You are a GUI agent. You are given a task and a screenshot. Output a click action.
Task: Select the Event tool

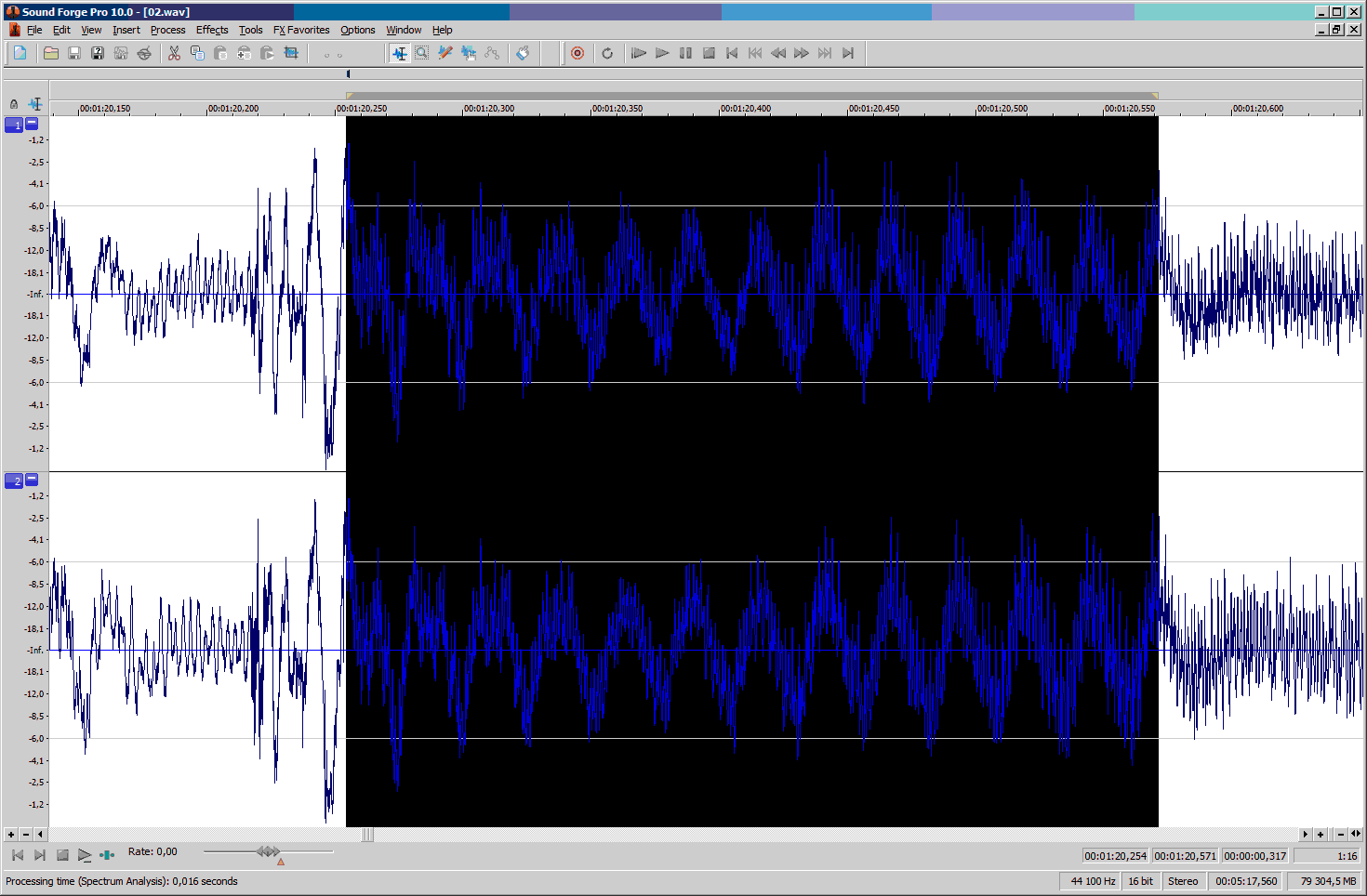469,53
